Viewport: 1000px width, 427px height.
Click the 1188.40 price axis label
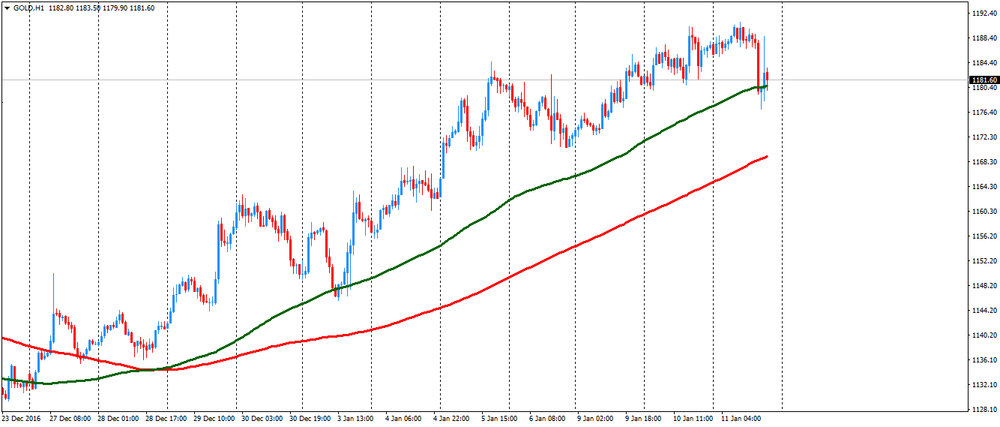click(x=983, y=38)
